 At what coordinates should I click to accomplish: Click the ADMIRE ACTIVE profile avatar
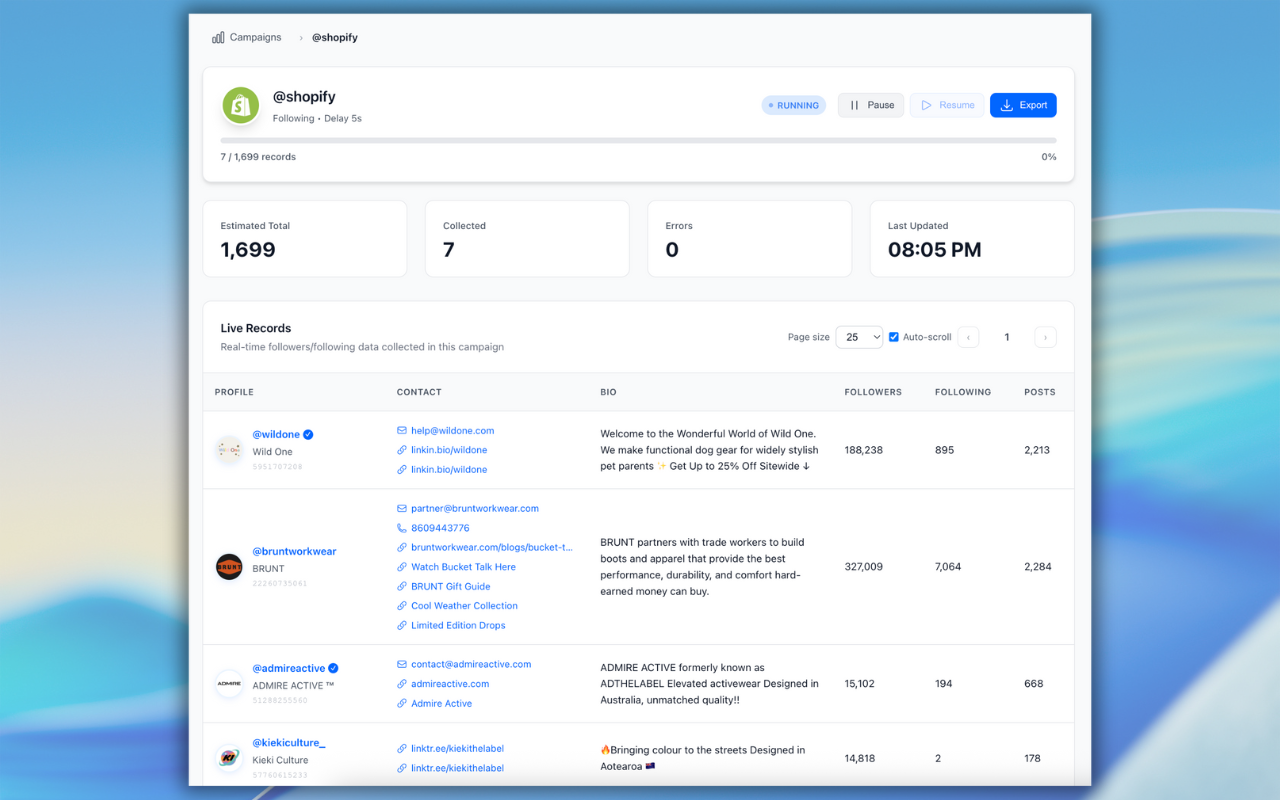pyautogui.click(x=229, y=684)
